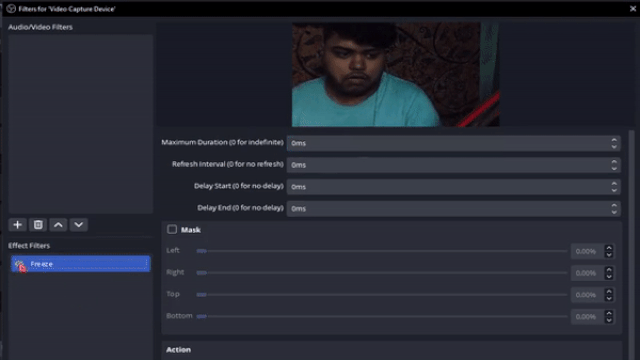Click the Top mask percentage field
This screenshot has height=360, width=640.
[x=587, y=295]
